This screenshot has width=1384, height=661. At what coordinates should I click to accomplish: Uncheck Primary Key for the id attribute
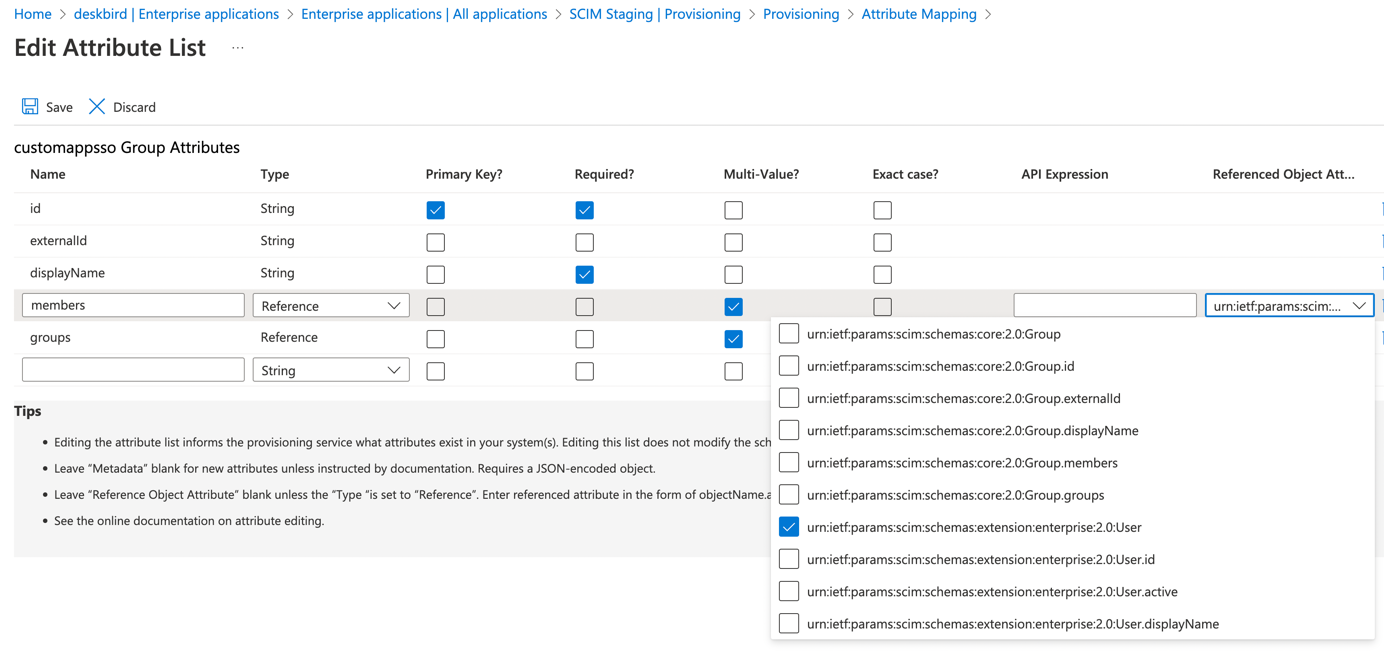(435, 210)
